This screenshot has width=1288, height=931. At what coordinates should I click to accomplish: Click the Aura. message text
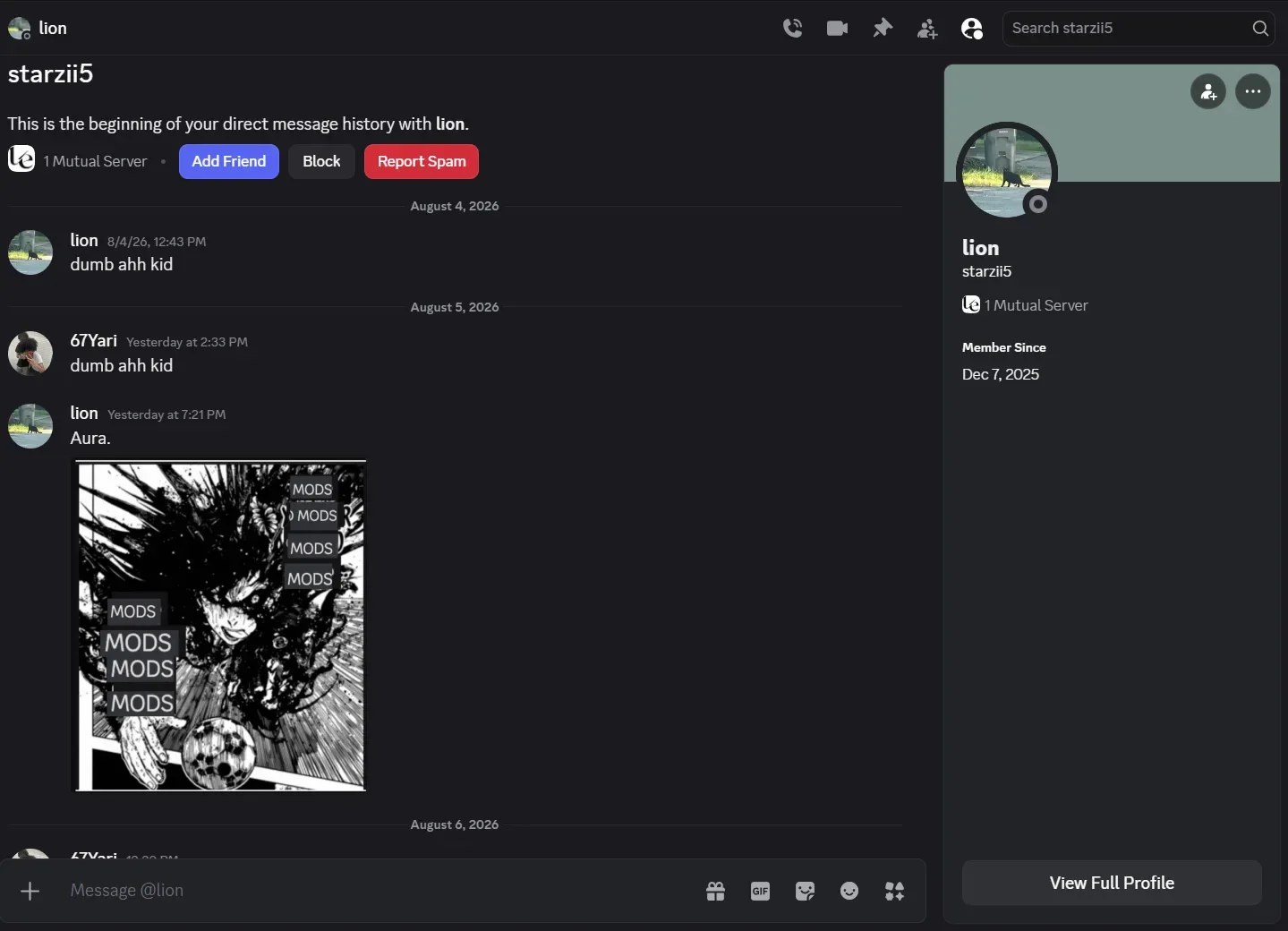tap(90, 438)
